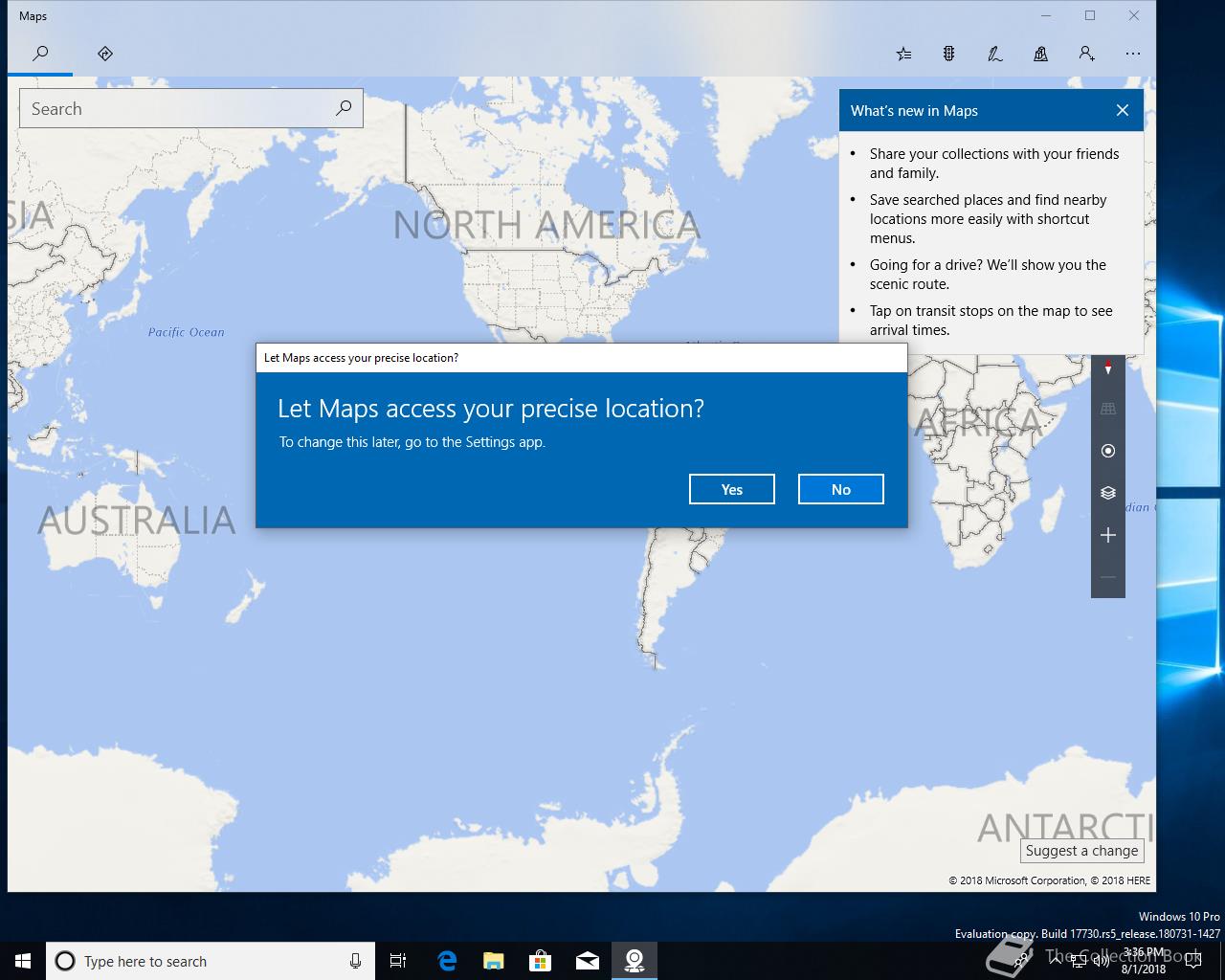The height and width of the screenshot is (980, 1225).
Task: Click the AUSTRALIA map label
Action: click(136, 521)
